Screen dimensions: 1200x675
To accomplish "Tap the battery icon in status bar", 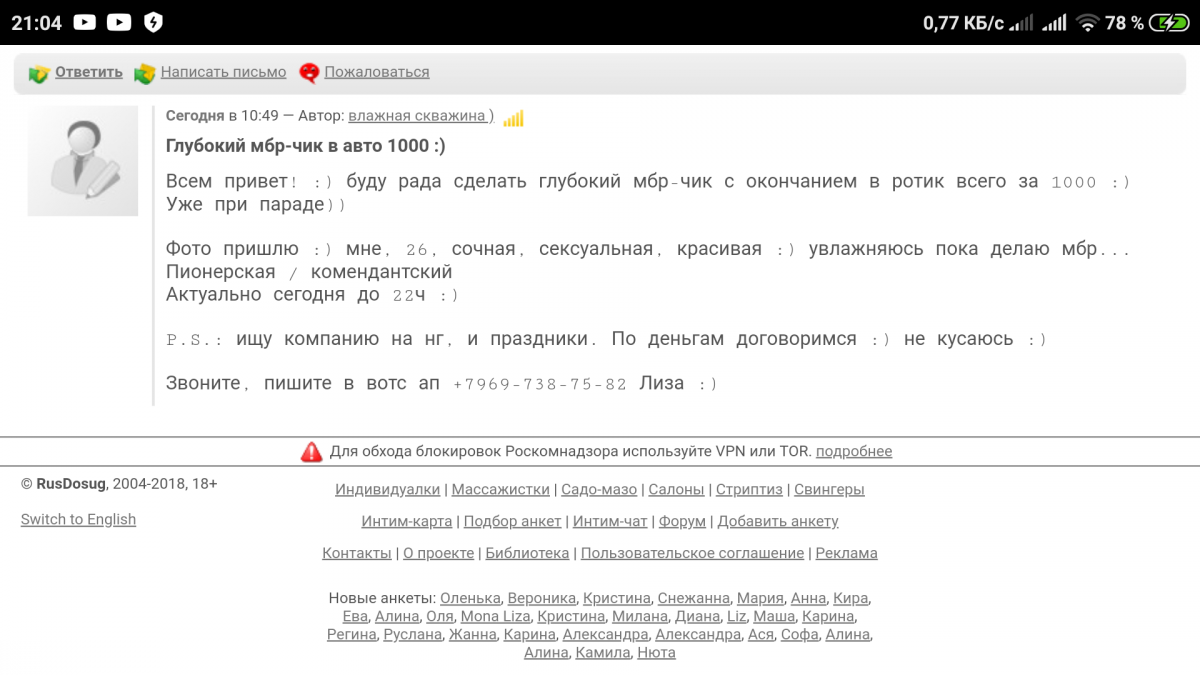I will coord(1168,22).
